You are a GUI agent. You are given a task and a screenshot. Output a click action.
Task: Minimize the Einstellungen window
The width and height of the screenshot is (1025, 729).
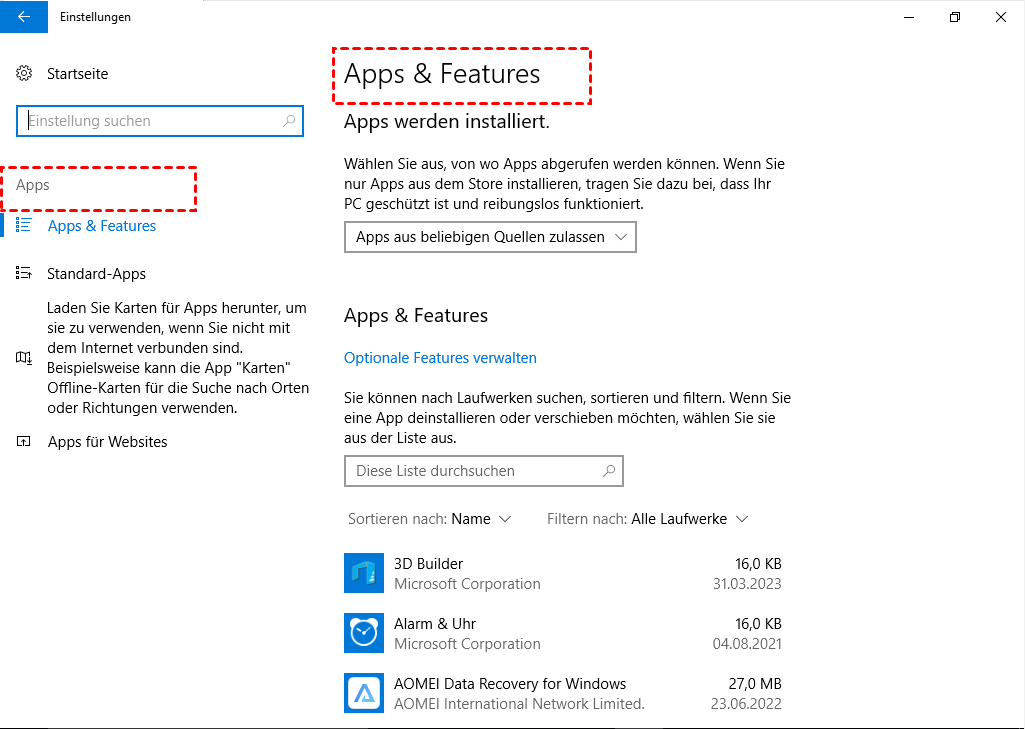(x=909, y=17)
